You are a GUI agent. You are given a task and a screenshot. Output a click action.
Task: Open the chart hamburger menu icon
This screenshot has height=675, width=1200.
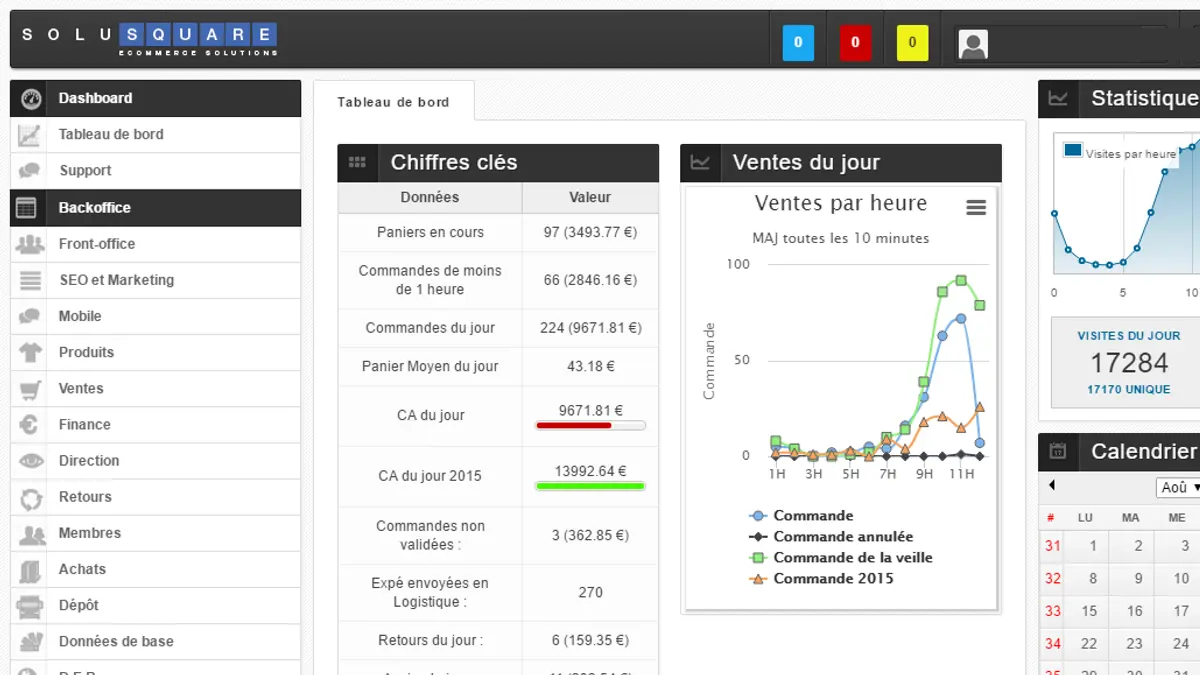click(976, 208)
